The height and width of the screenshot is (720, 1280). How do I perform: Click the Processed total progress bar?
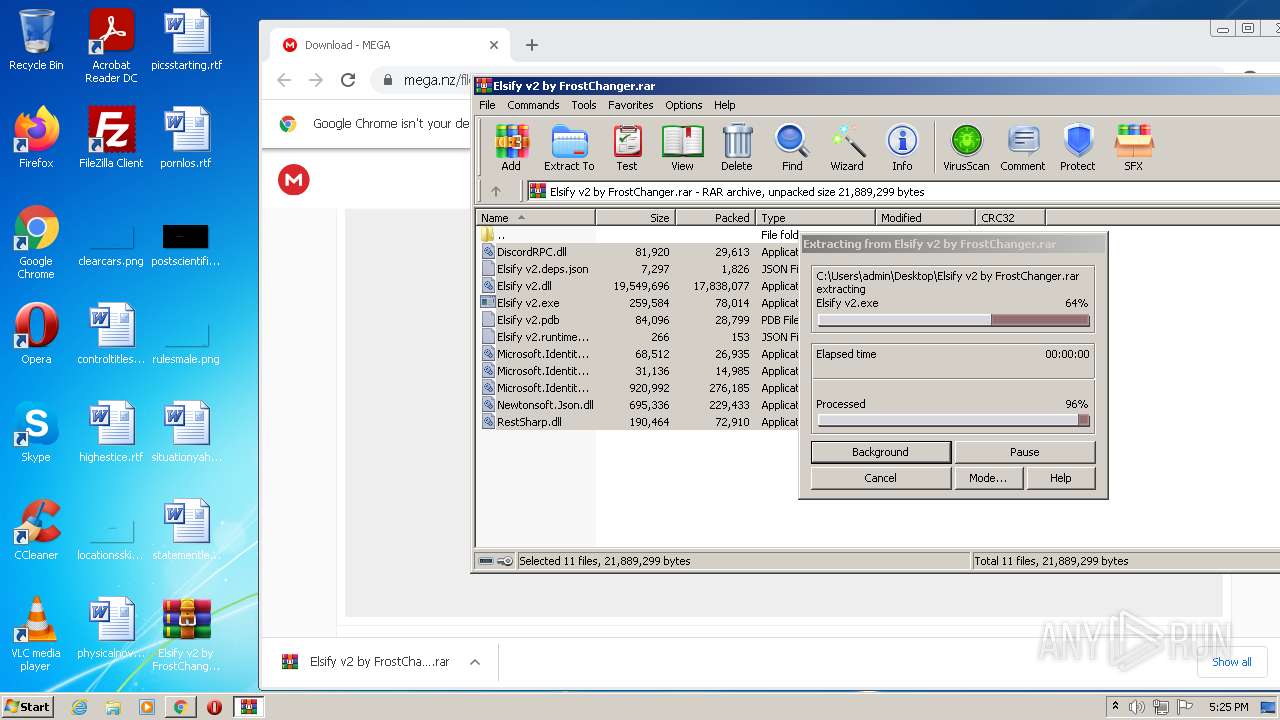[x=953, y=421]
